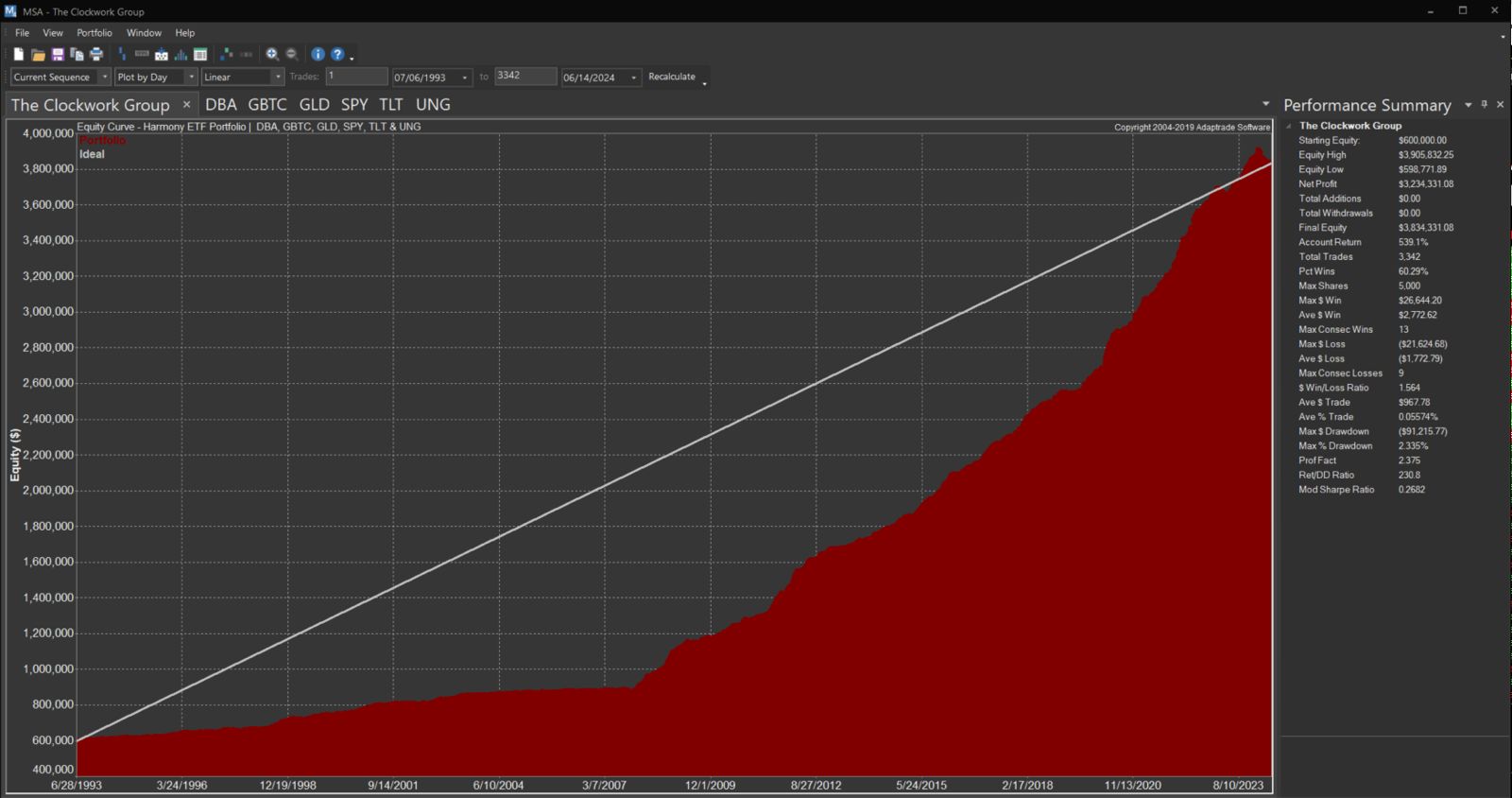Click the Account Return value 539.1%
This screenshot has width=1512, height=798.
click(1413, 242)
